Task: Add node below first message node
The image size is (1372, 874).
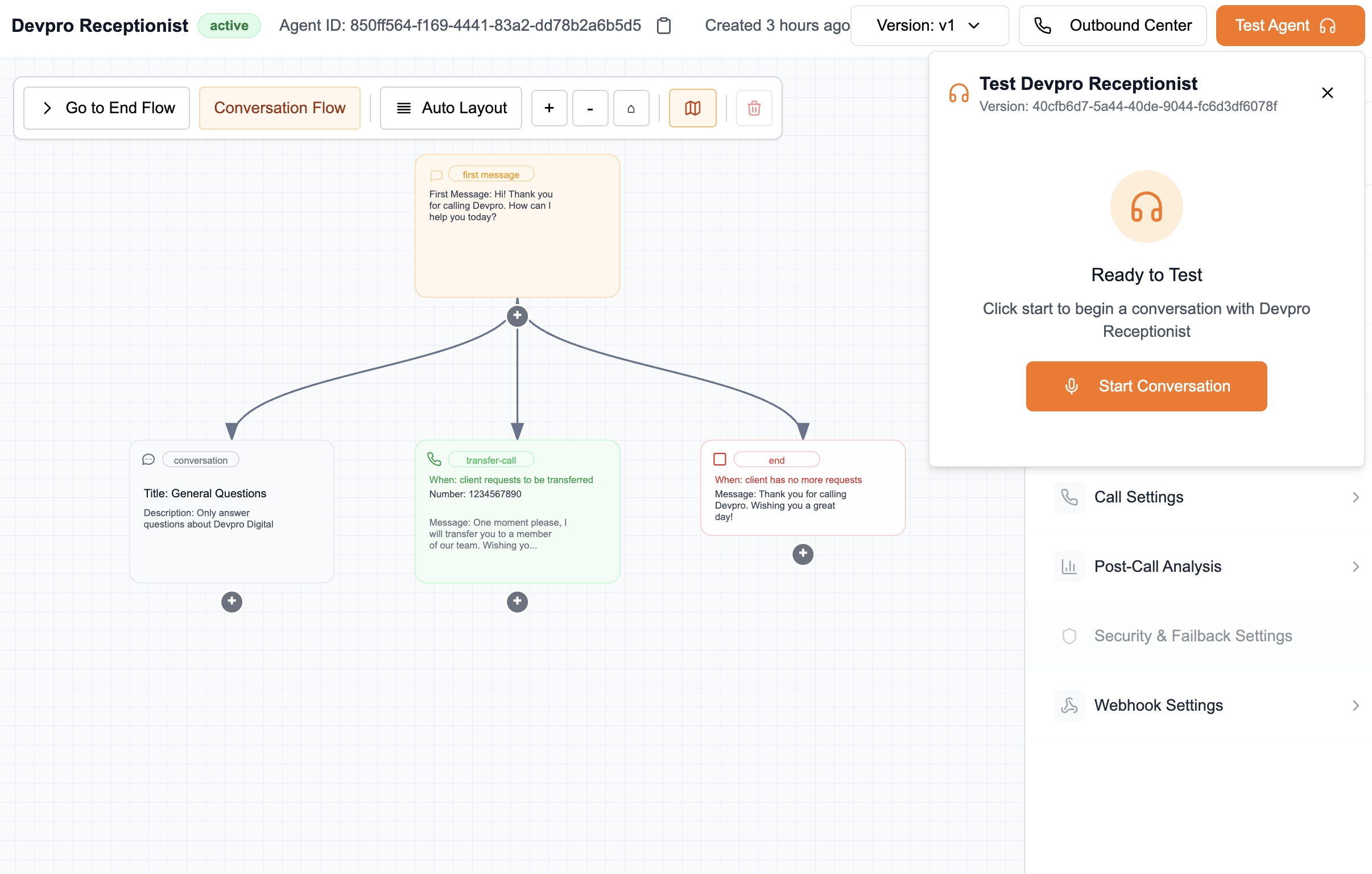Action: [517, 315]
